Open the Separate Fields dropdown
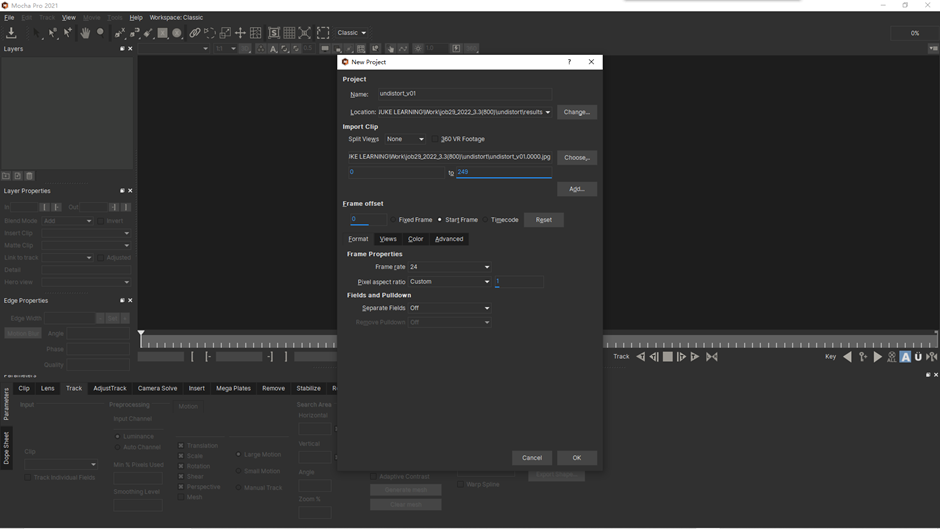 coord(449,308)
